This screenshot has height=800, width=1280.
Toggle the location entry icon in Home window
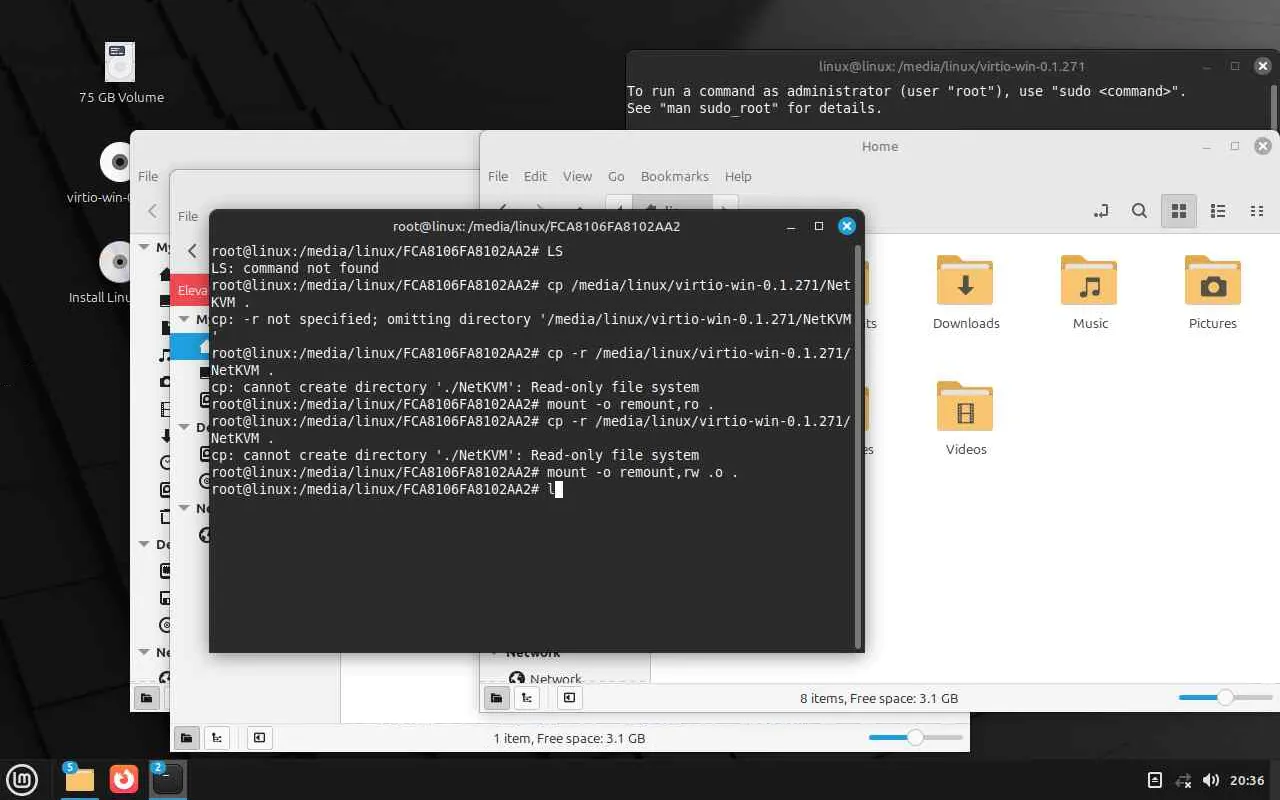click(1101, 211)
